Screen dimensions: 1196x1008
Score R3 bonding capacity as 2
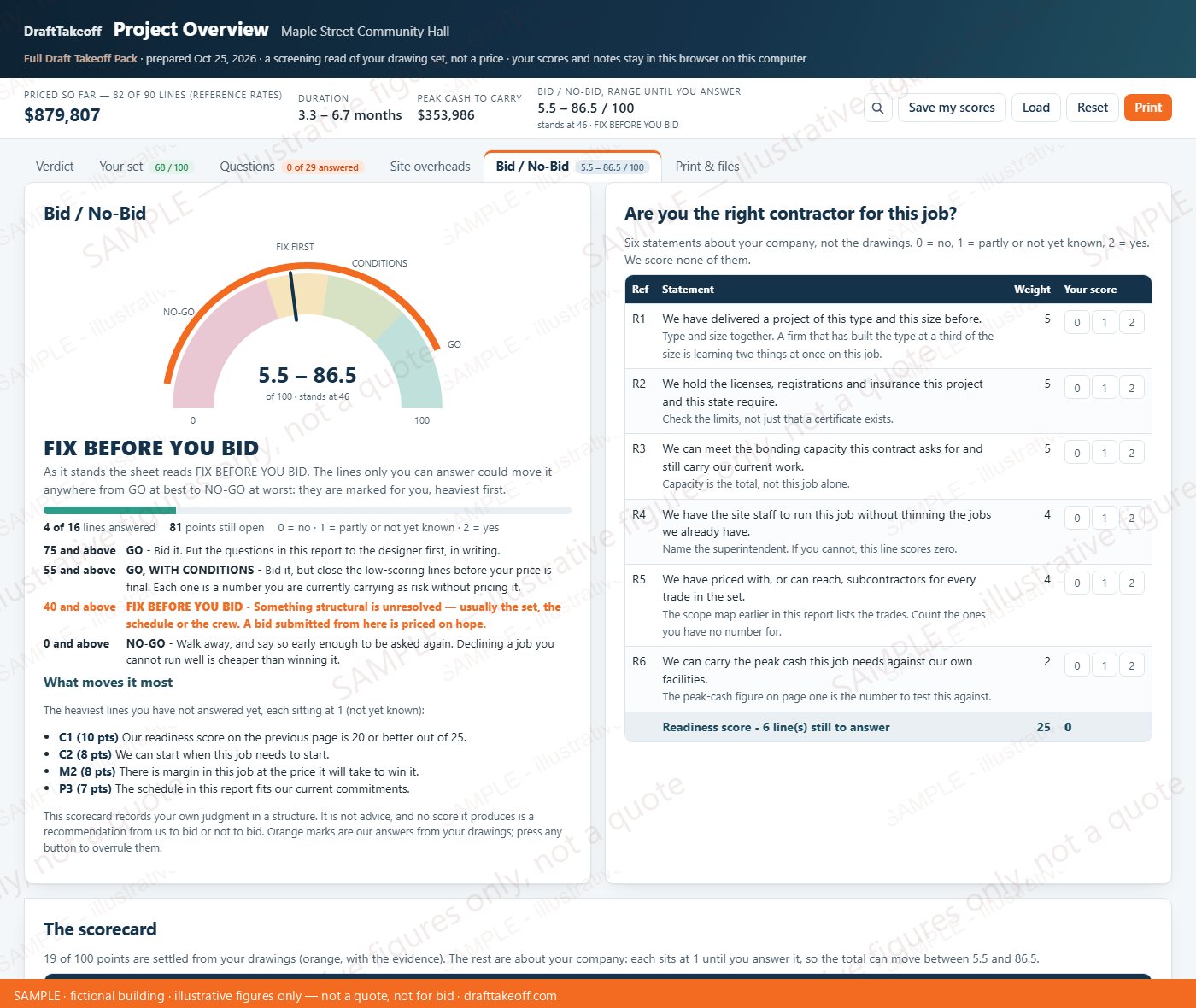1132,453
